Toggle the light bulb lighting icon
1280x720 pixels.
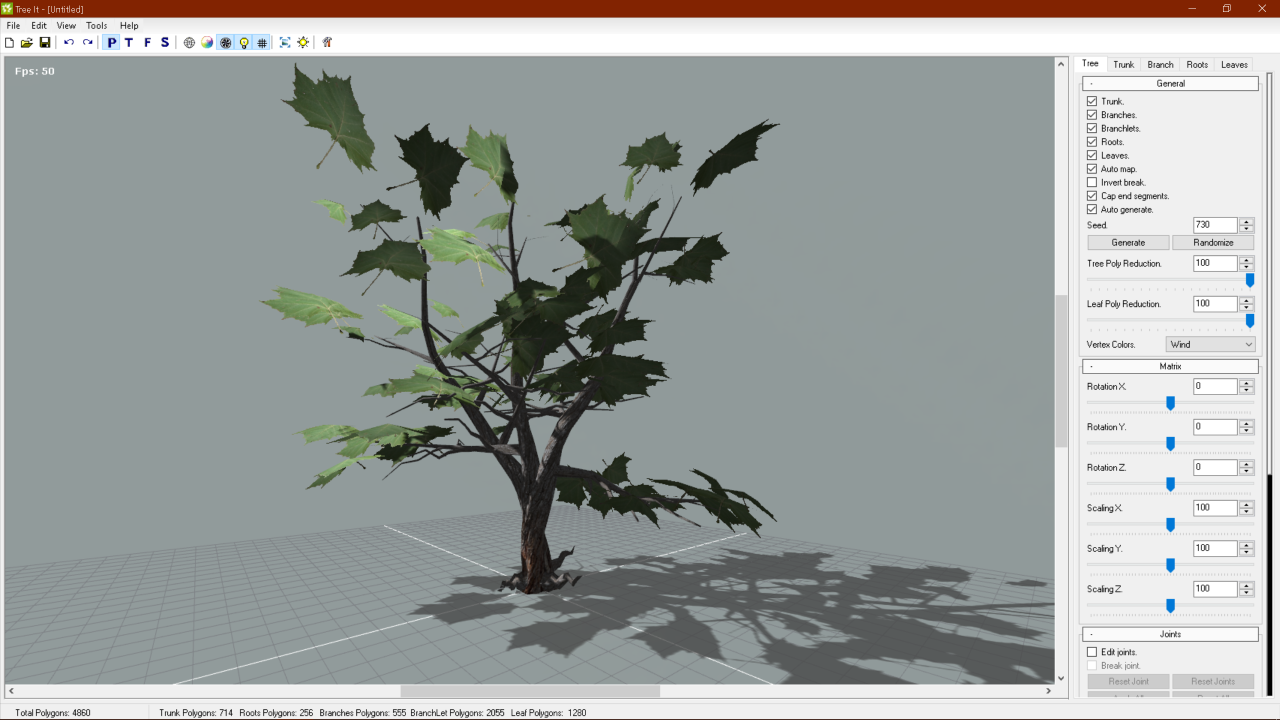click(x=244, y=43)
